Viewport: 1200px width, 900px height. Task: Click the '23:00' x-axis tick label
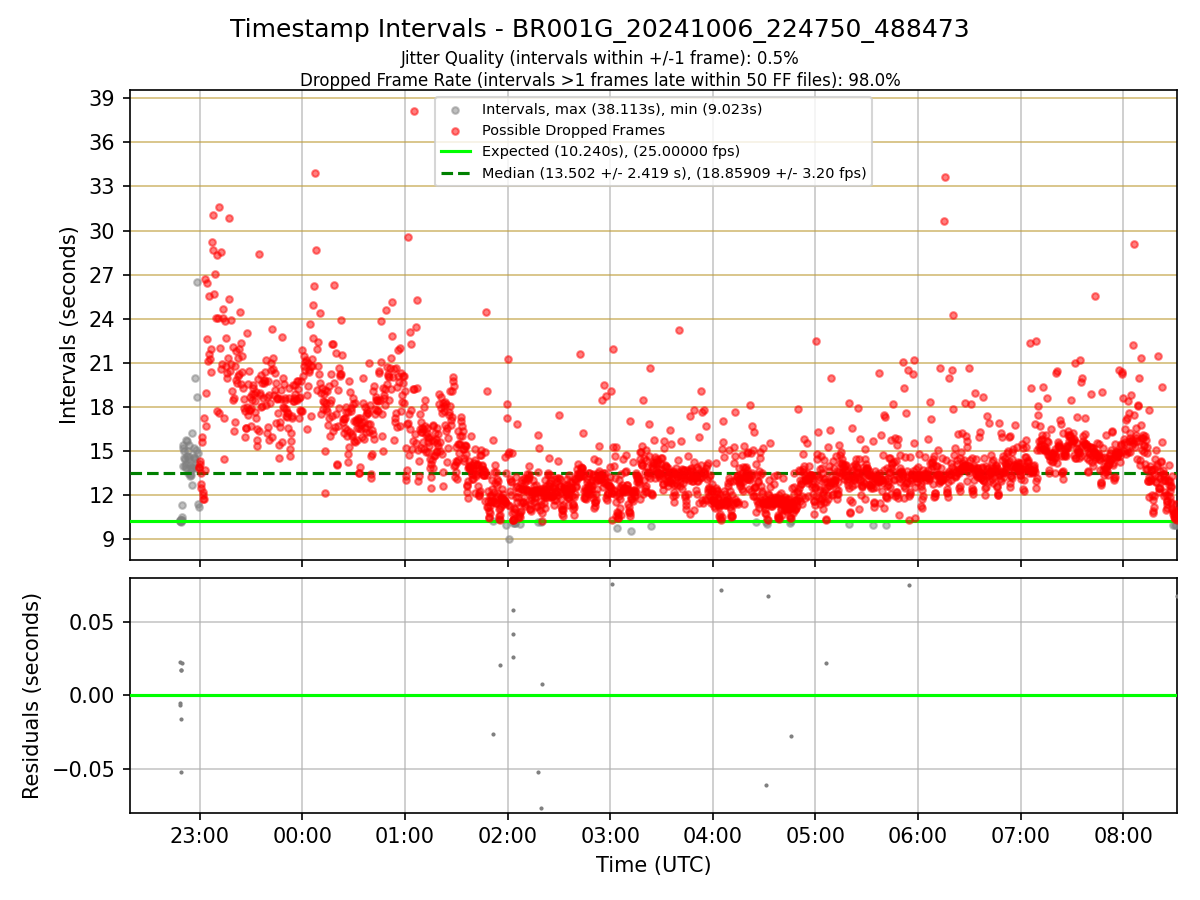point(200,834)
